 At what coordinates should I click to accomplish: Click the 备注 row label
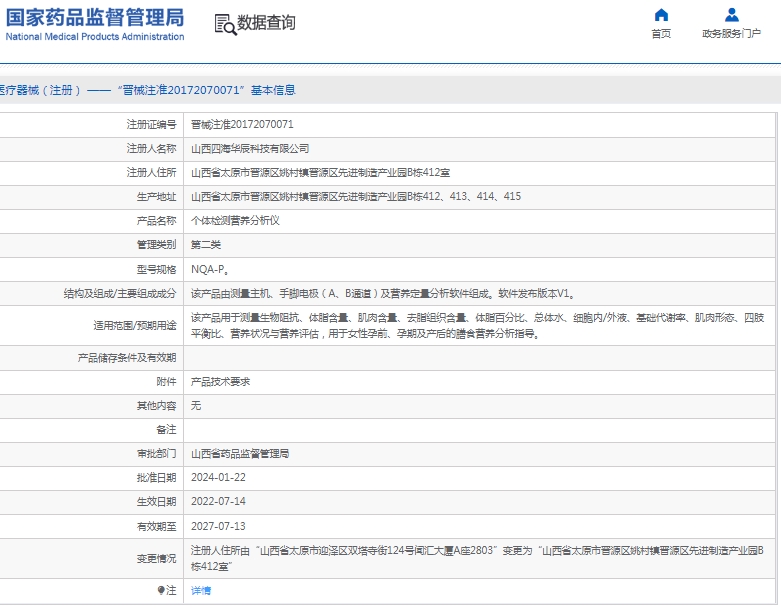(166, 430)
